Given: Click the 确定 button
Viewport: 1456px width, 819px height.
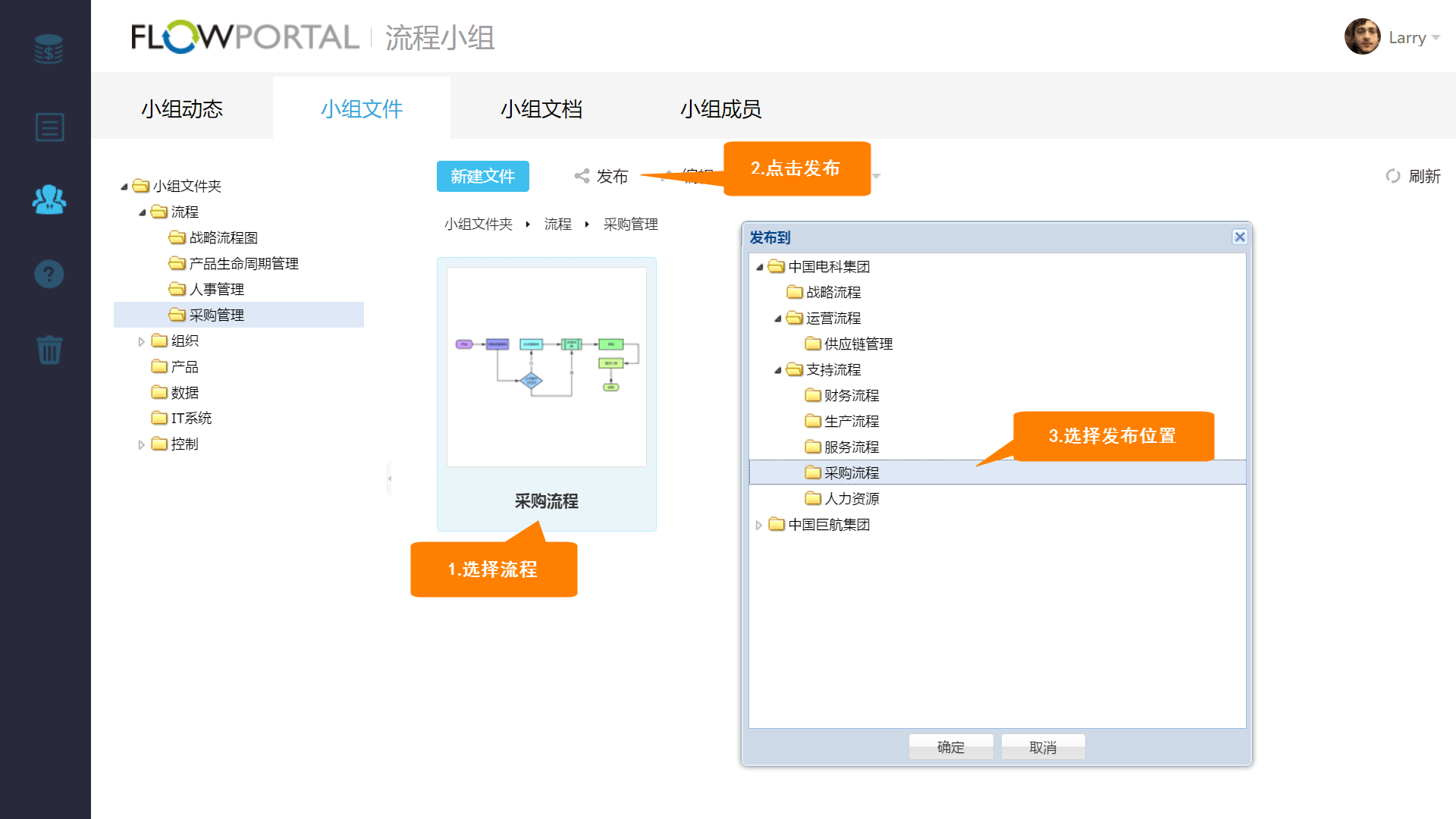Looking at the screenshot, I should pyautogui.click(x=950, y=747).
